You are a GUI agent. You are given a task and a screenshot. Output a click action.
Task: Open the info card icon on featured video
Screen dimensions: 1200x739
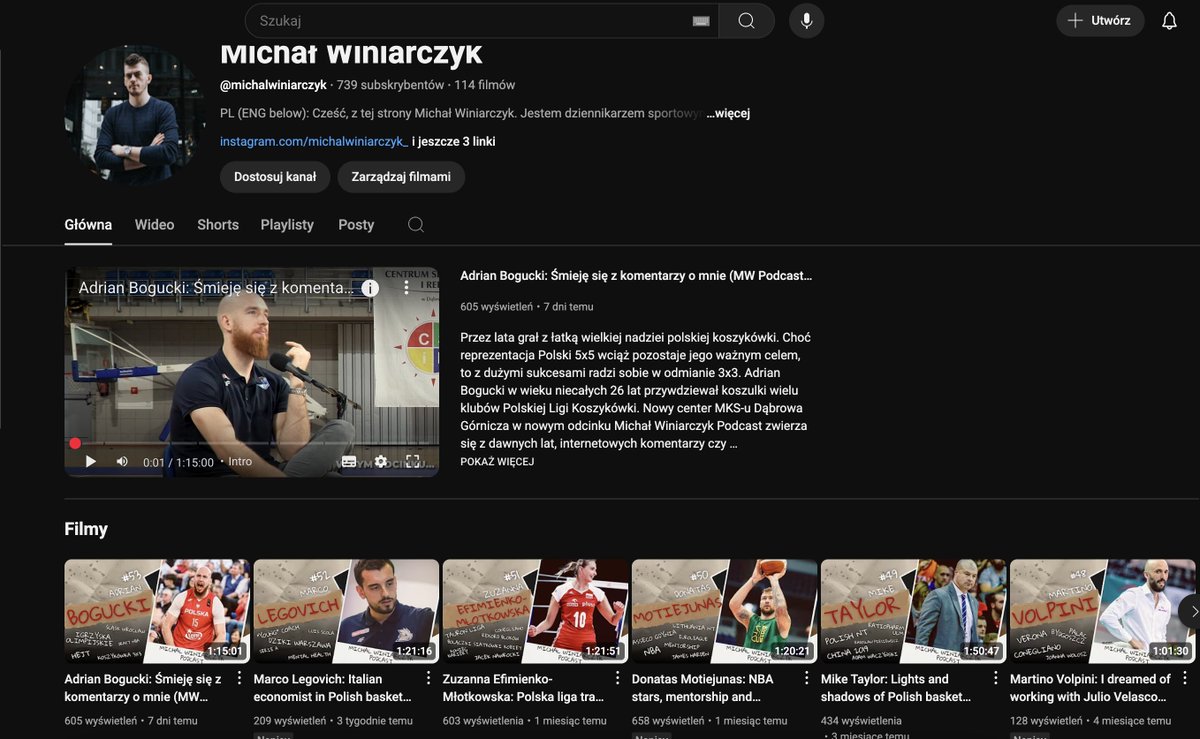click(x=370, y=288)
